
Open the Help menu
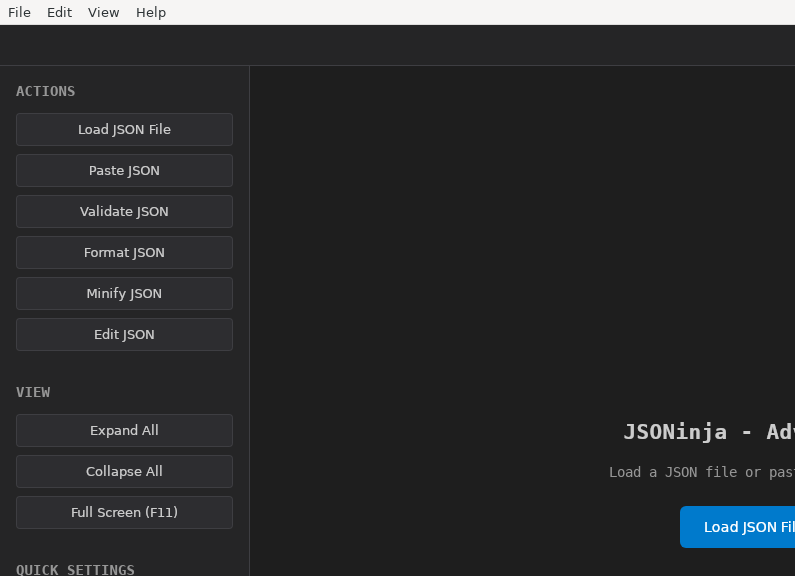(x=151, y=12)
